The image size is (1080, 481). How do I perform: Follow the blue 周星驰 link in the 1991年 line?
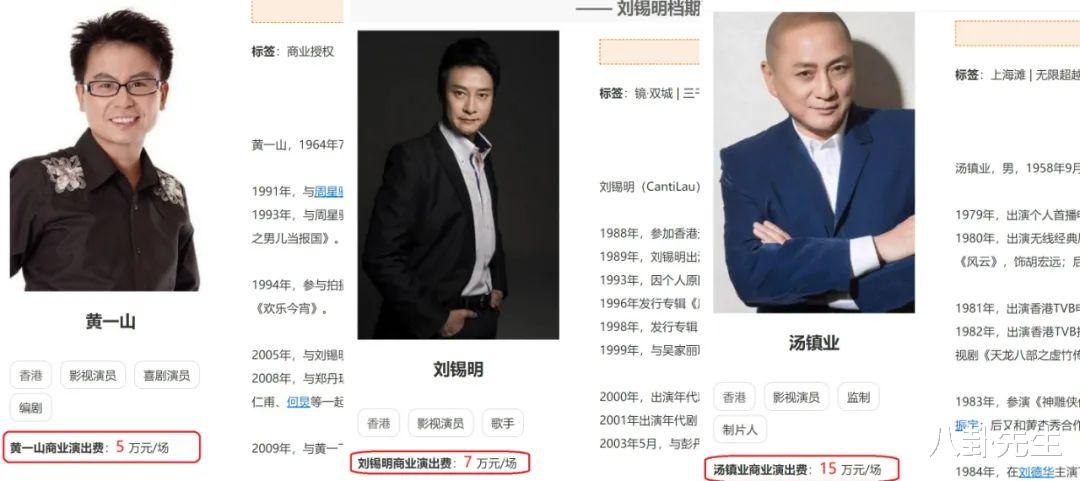pos(329,192)
